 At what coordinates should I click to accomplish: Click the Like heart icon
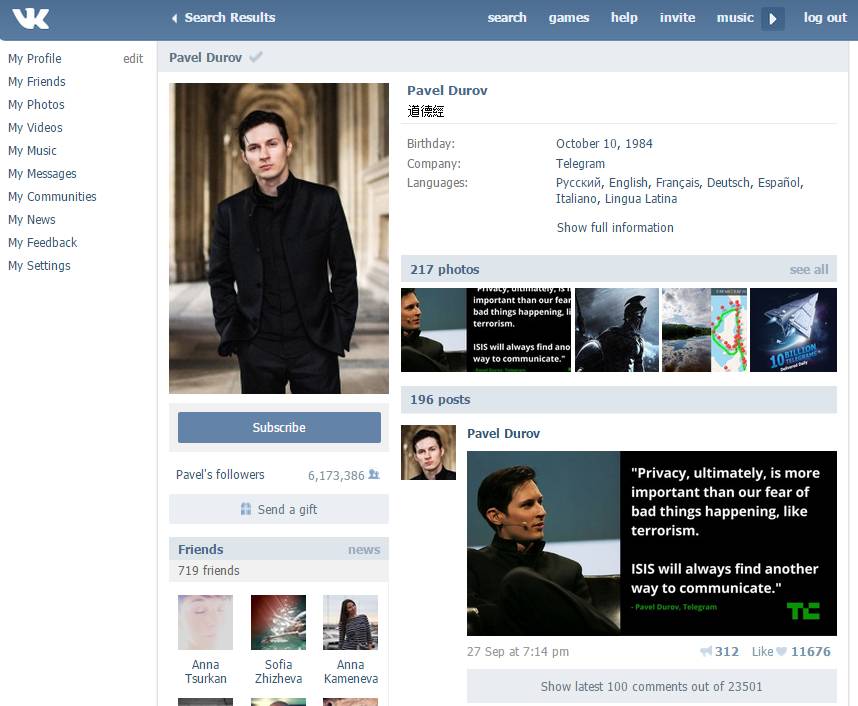[x=781, y=651]
